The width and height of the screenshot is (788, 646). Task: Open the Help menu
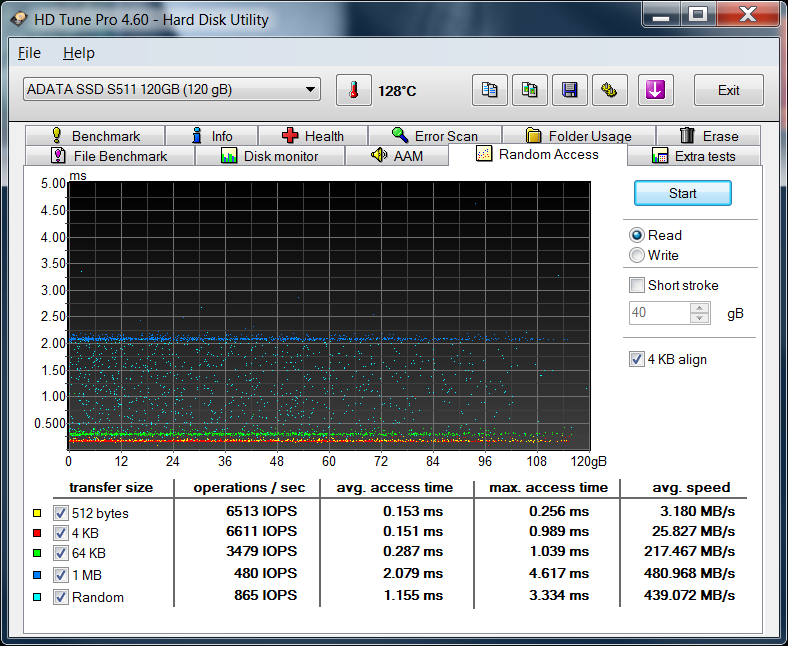pyautogui.click(x=78, y=53)
